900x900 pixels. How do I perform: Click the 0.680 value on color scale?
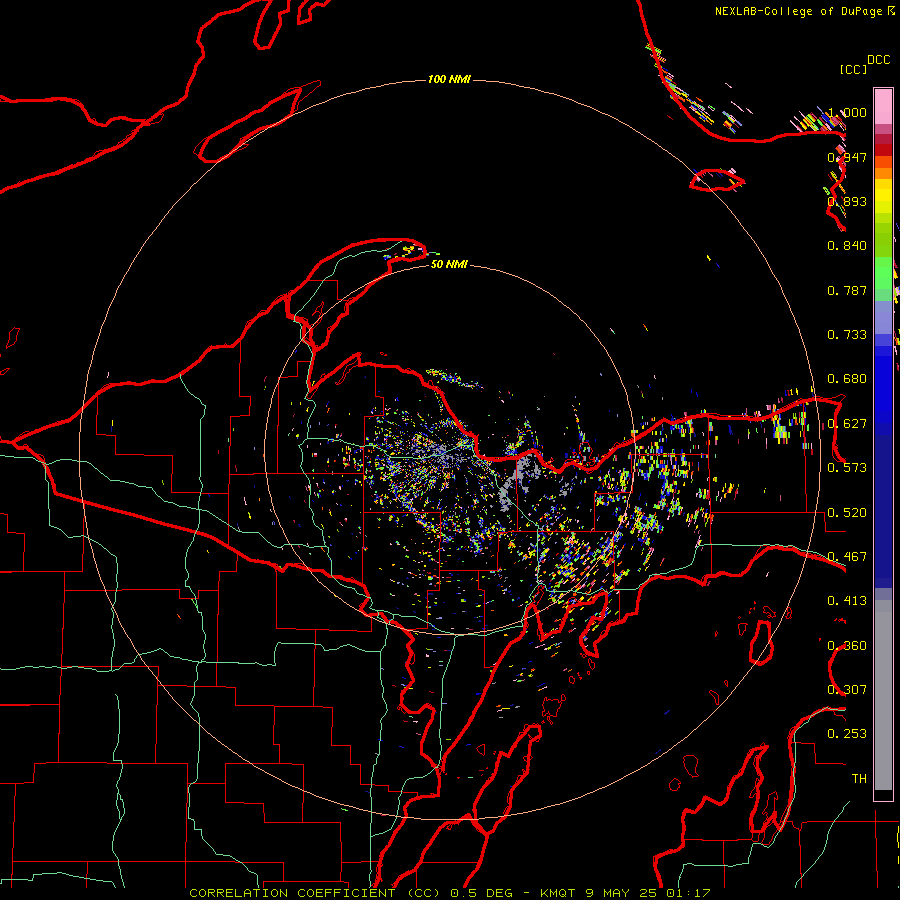pyautogui.click(x=847, y=379)
